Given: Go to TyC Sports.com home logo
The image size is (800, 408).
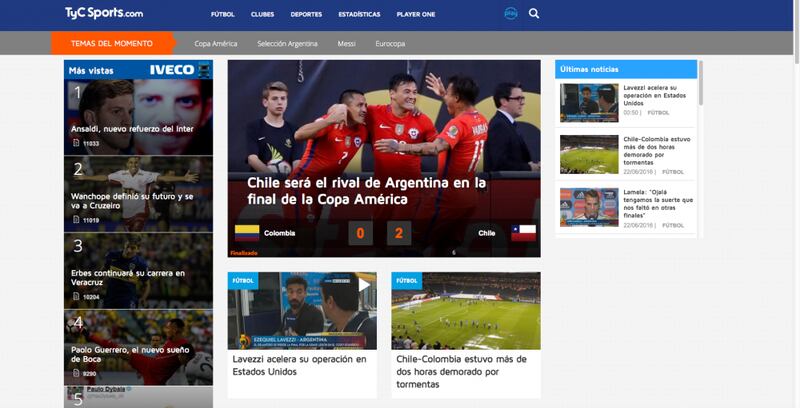Looking at the screenshot, I should [104, 13].
